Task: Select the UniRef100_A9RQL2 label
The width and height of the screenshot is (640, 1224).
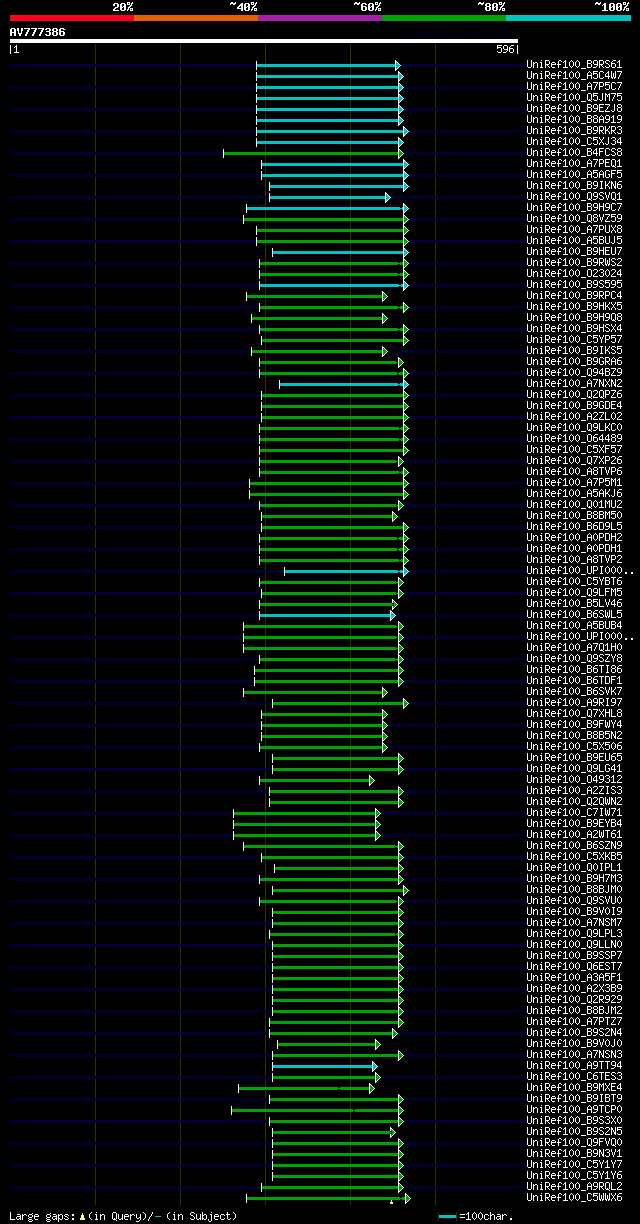Action: tap(574, 1186)
